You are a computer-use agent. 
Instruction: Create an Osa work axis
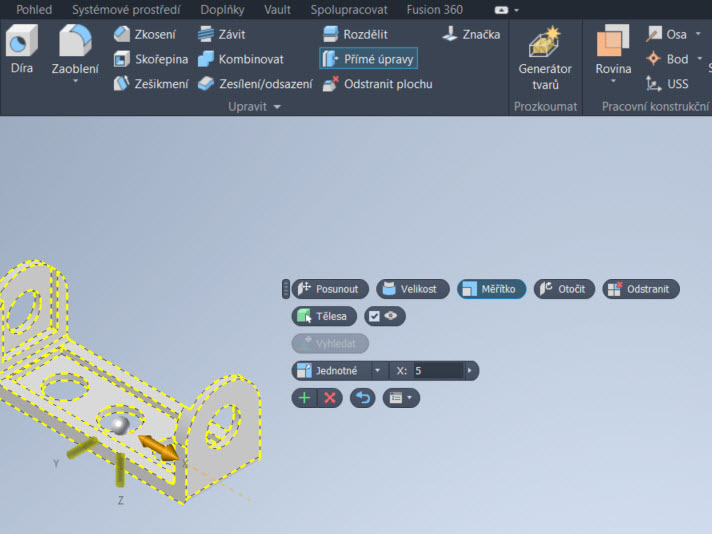point(667,34)
